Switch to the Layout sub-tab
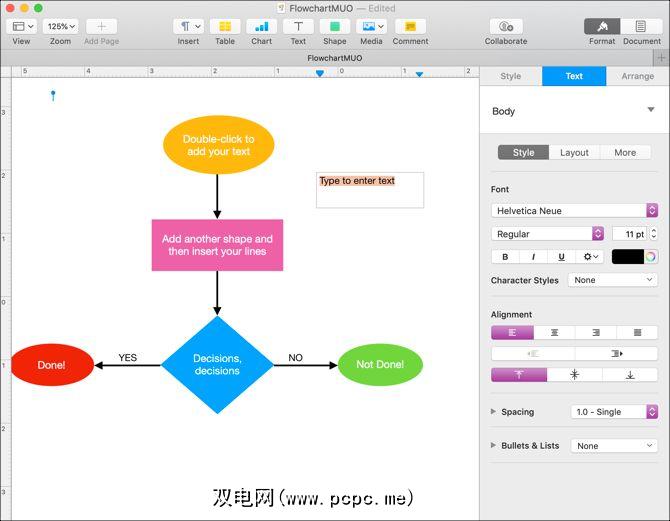 [574, 153]
